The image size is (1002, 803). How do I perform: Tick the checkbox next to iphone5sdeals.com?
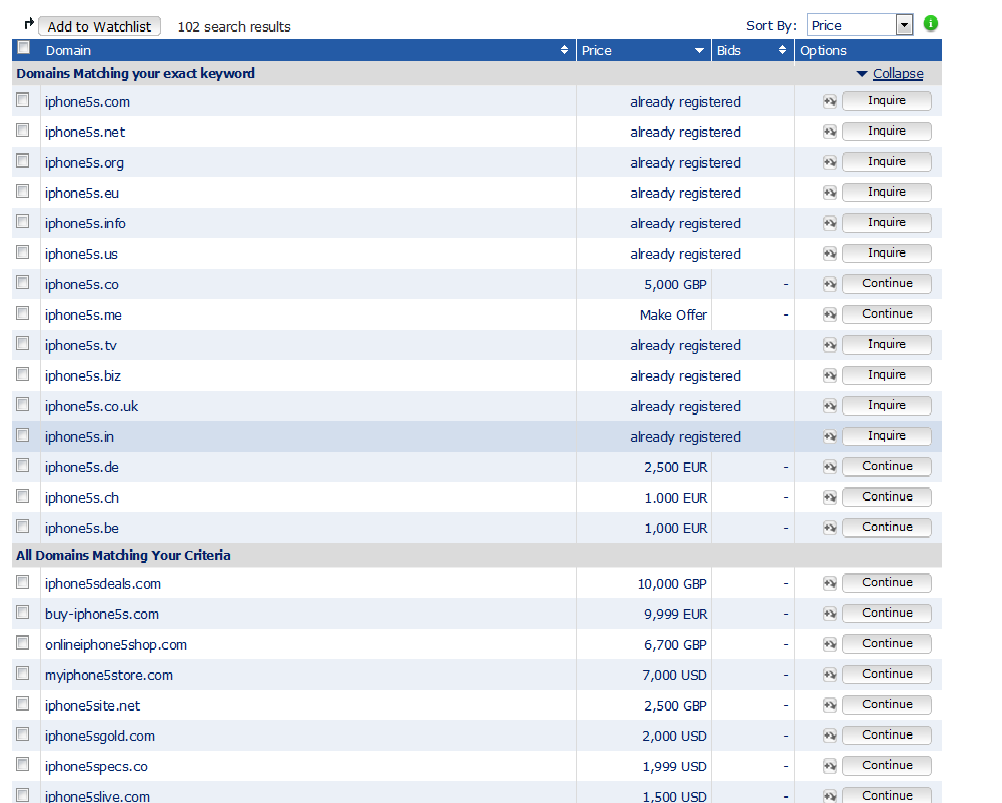click(x=23, y=582)
